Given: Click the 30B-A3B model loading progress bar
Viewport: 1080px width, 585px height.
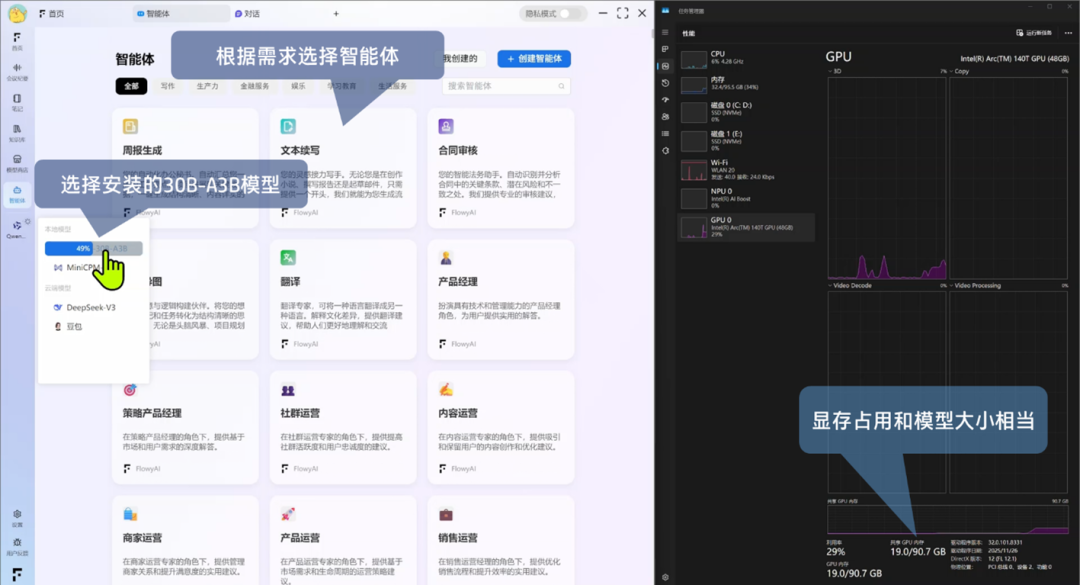Looking at the screenshot, I should coord(94,248).
